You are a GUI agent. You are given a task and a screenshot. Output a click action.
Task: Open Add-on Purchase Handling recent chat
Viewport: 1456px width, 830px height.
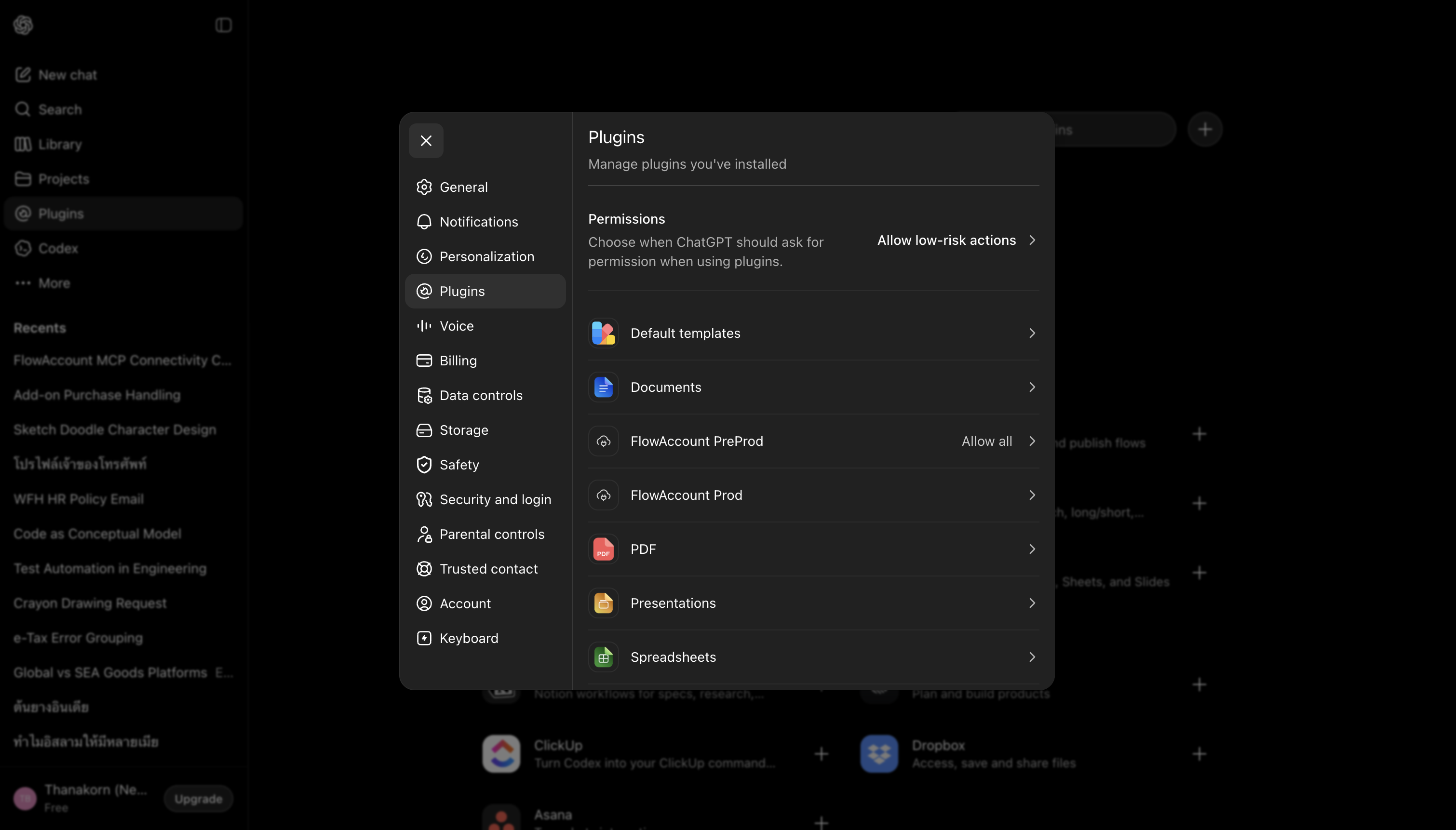tap(123, 395)
